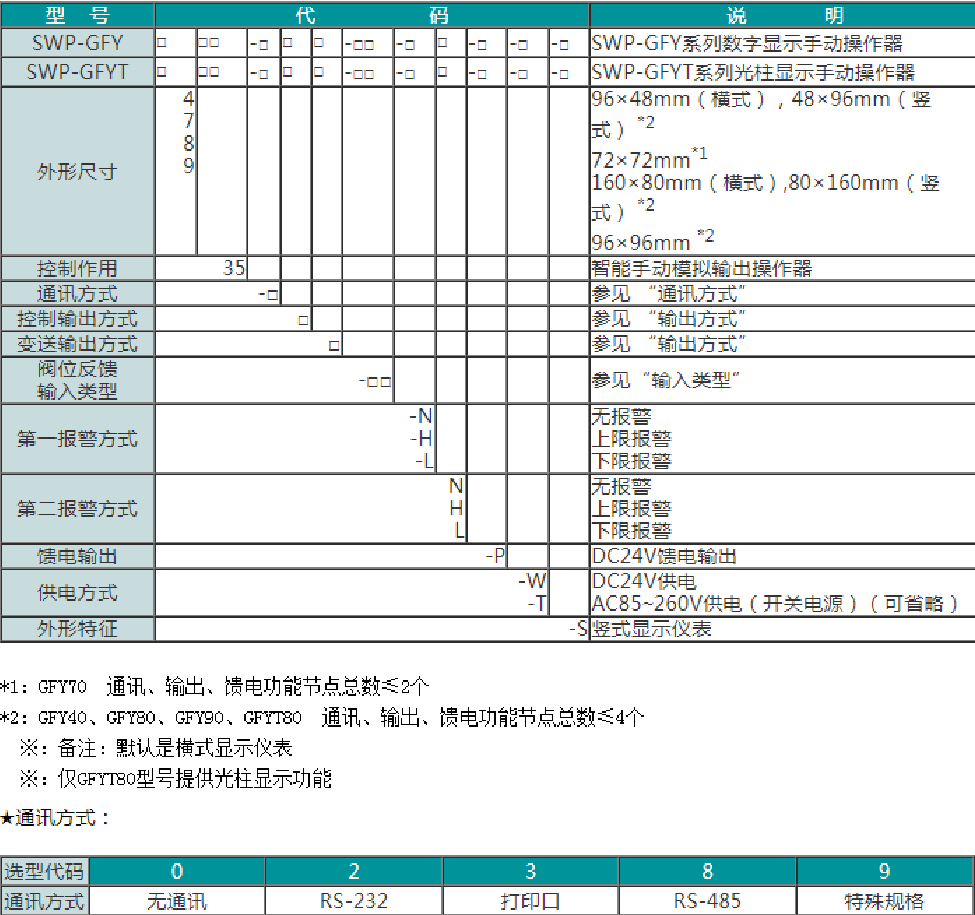This screenshot has width=975, height=915.
Task: Click the RS-485 cell
Action: pos(708,900)
